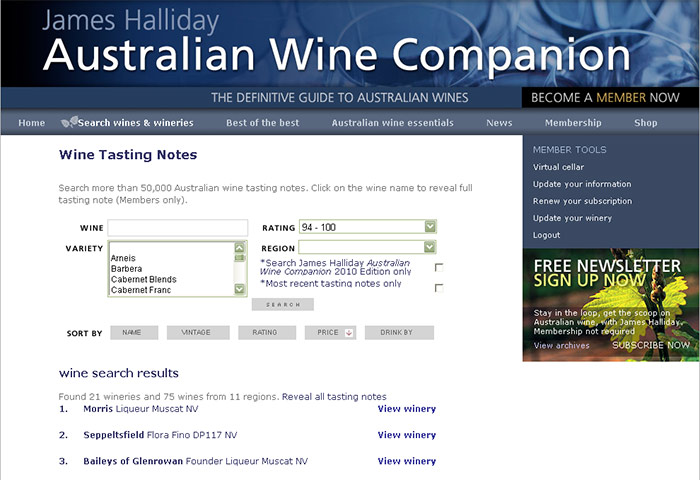700x480 pixels.
Task: Select Cabernet Blends in the variety list
Action: 143,280
